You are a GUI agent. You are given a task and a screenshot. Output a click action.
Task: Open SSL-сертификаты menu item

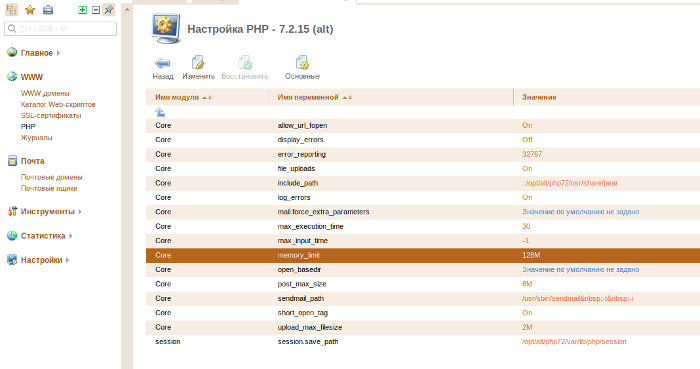pos(51,116)
